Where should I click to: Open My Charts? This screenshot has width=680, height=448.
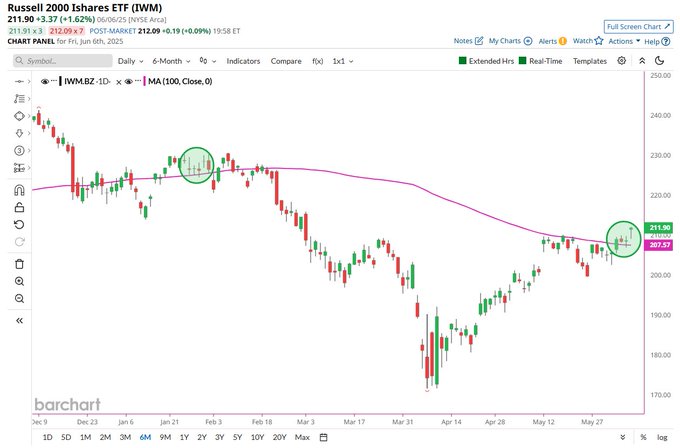[x=510, y=41]
